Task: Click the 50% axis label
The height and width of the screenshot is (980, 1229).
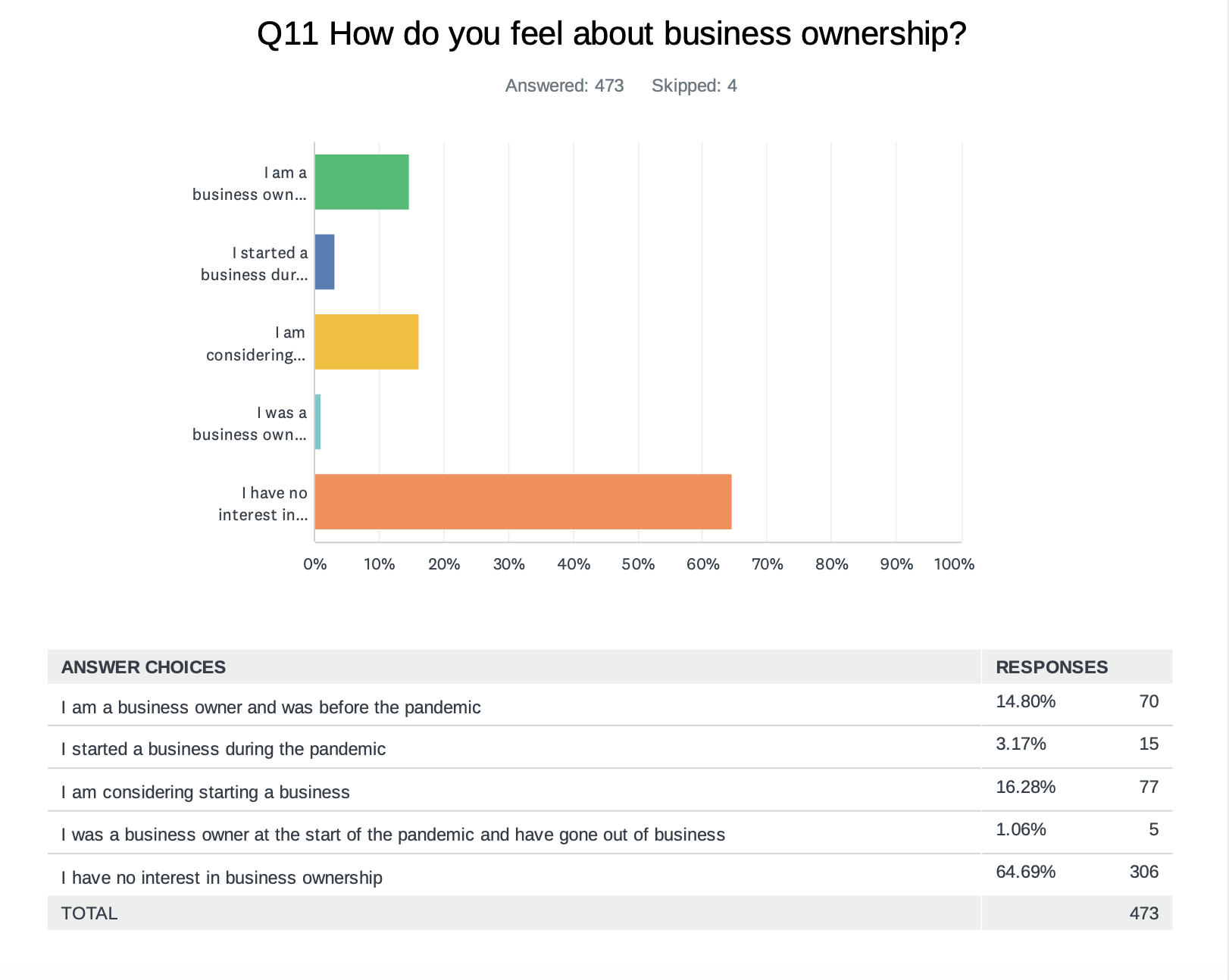Action: [x=638, y=564]
